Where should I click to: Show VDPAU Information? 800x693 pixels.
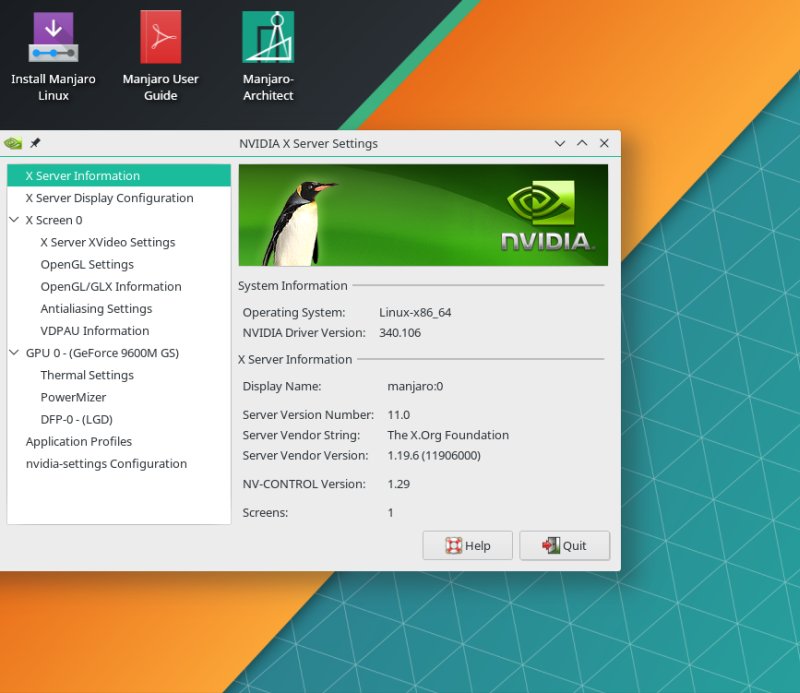pyautogui.click(x=94, y=330)
